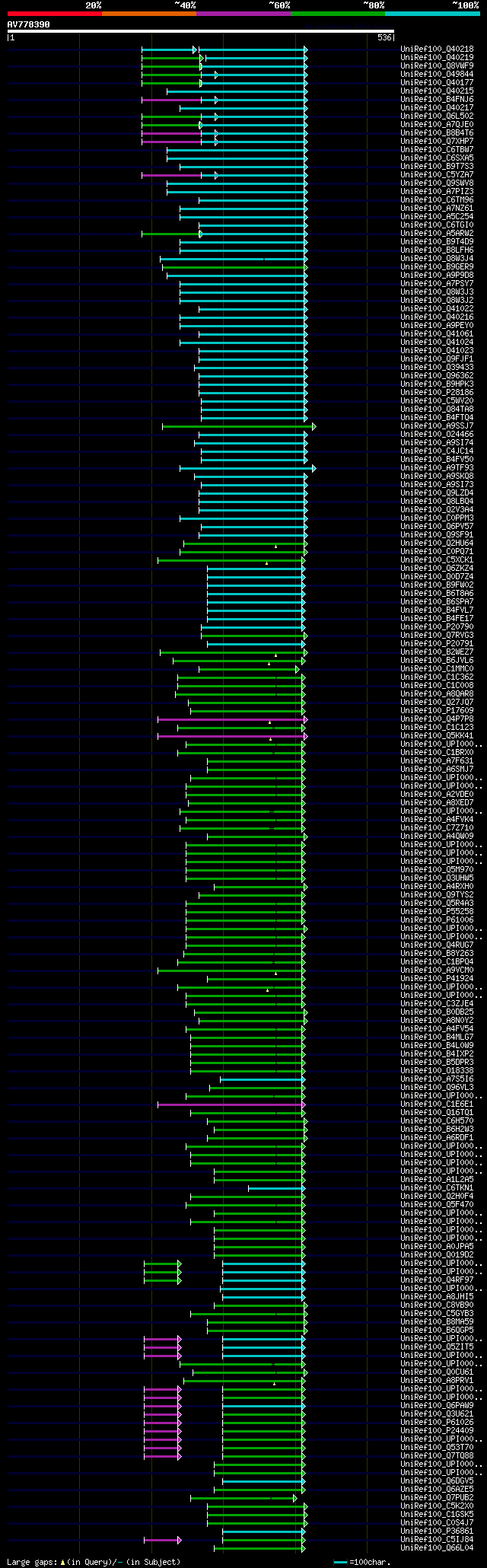Open hit UniRef100_Q39433
This screenshot has height=1568, width=487.
tap(437, 367)
